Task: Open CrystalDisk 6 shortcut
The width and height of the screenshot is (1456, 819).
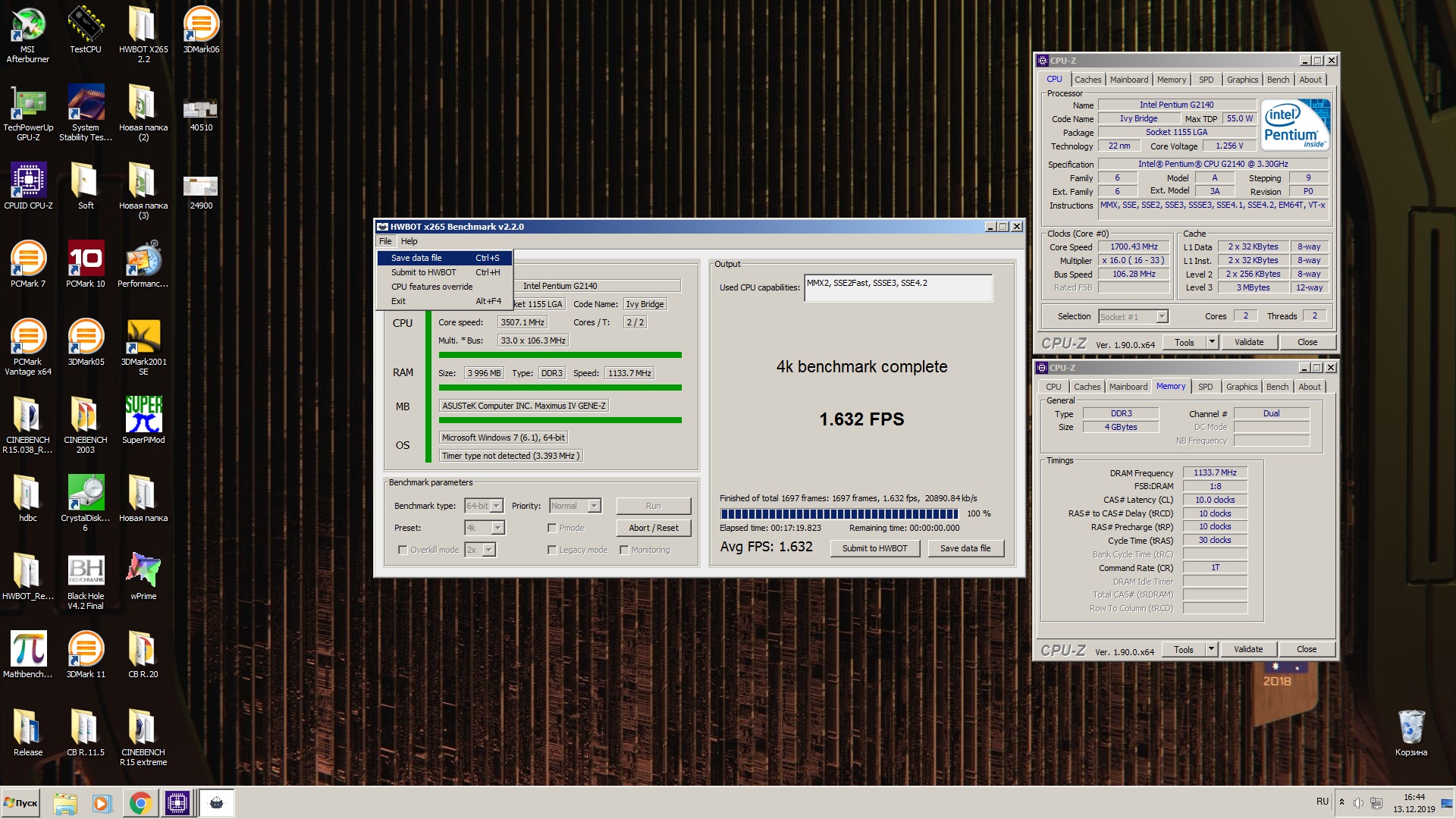Action: point(86,503)
